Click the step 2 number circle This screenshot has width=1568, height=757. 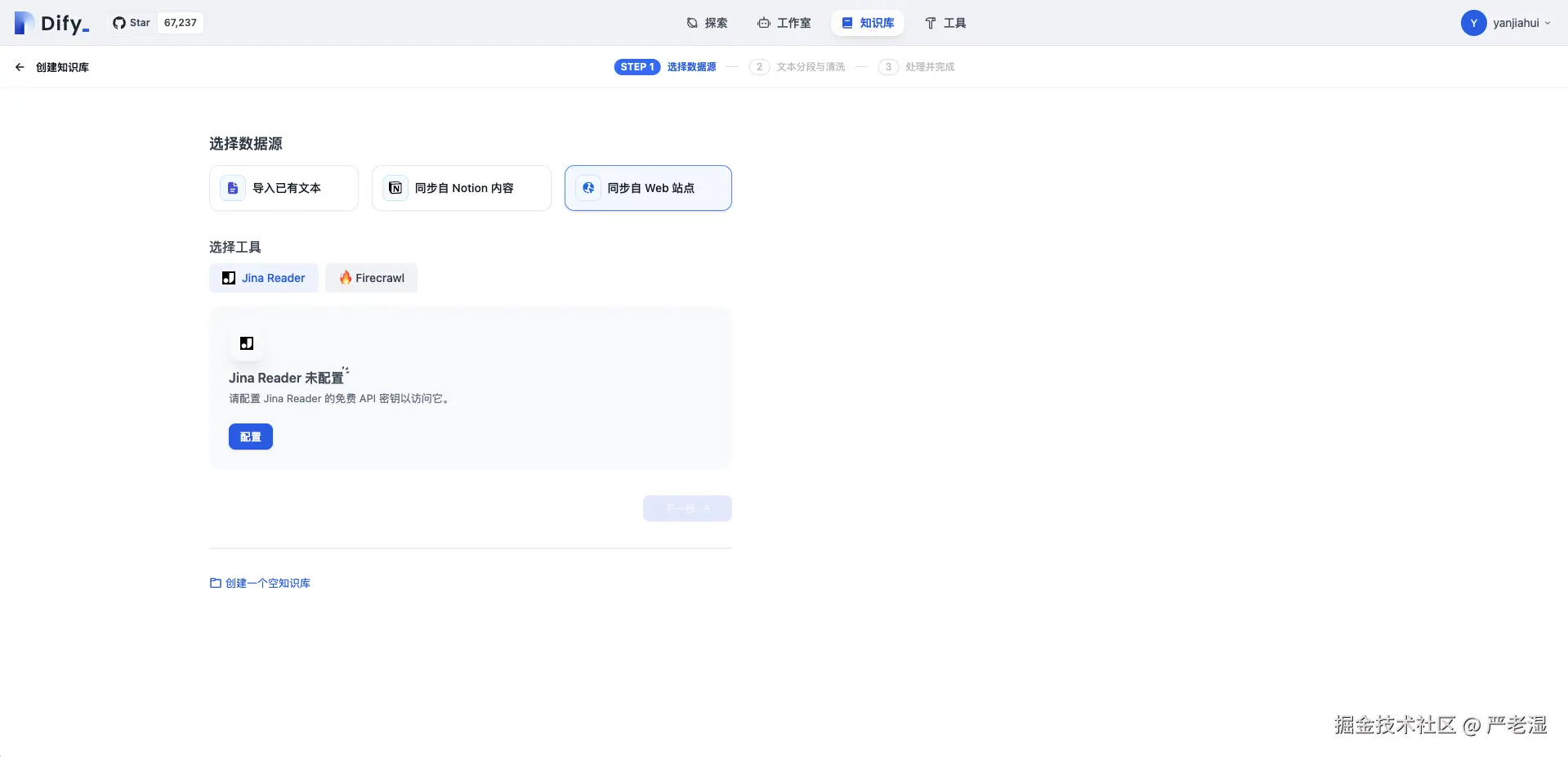click(759, 67)
